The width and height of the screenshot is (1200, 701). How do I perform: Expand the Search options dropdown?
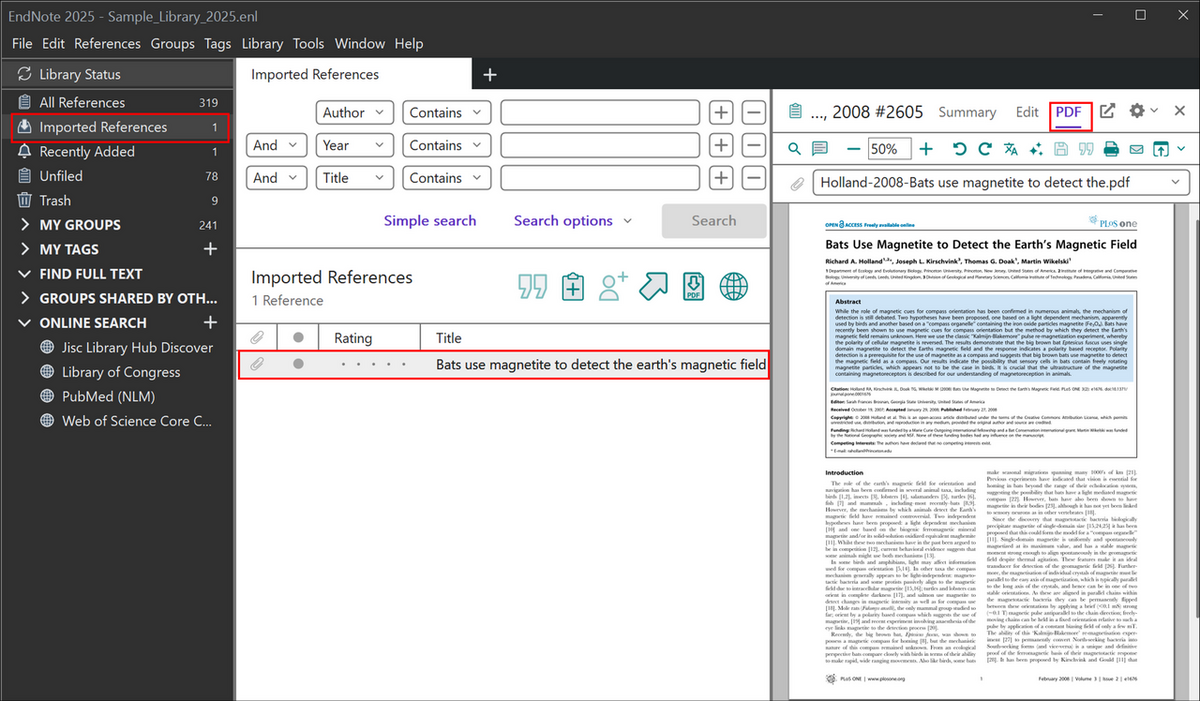(572, 221)
